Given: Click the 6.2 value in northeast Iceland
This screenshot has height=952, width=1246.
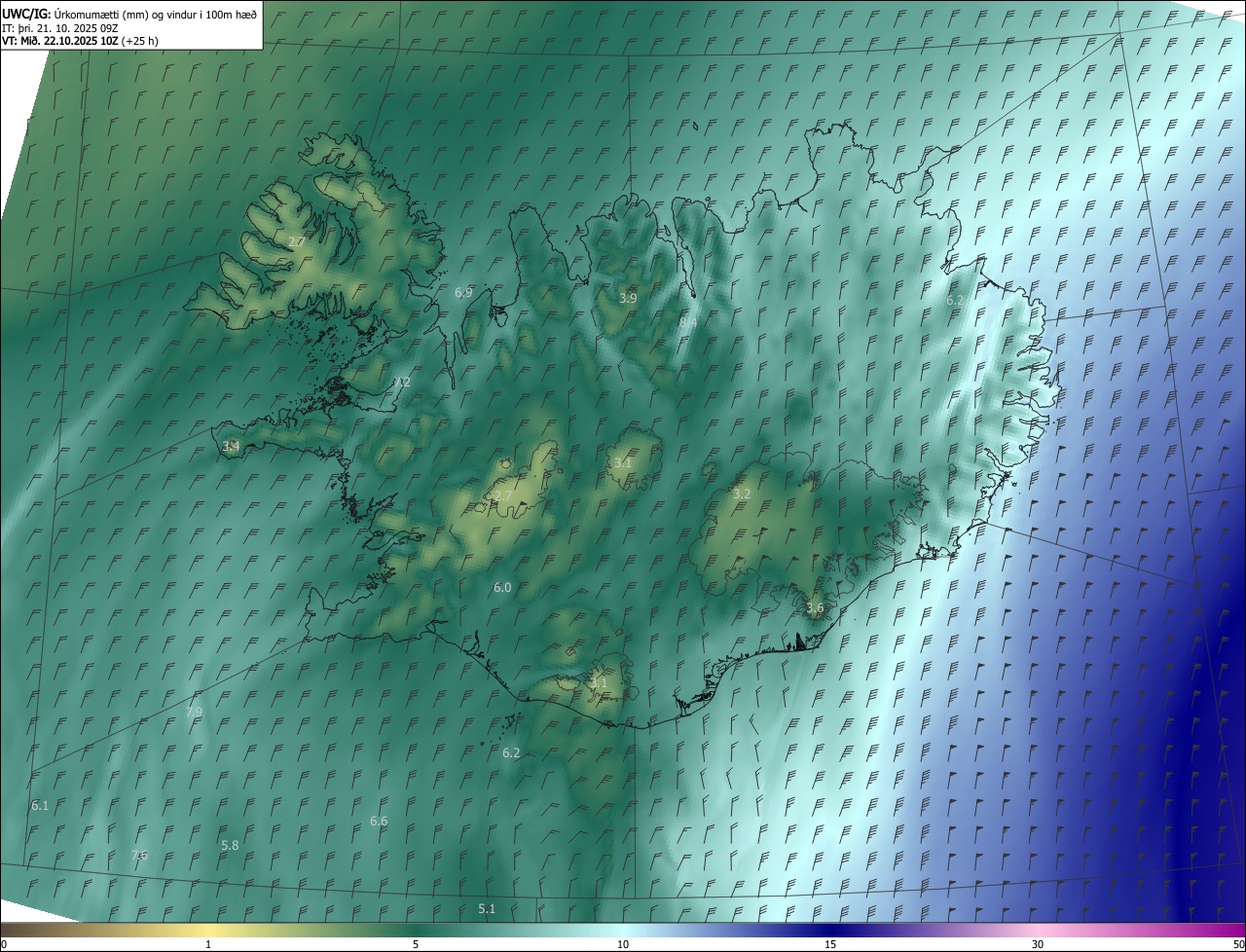Looking at the screenshot, I should pos(955,301).
